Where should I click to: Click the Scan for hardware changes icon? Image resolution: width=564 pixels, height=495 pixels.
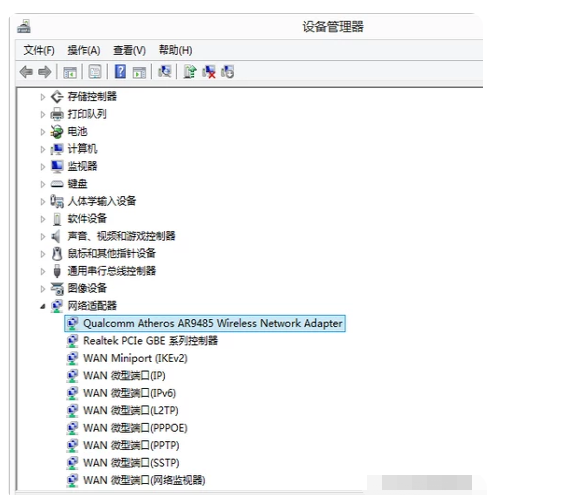[x=164, y=72]
